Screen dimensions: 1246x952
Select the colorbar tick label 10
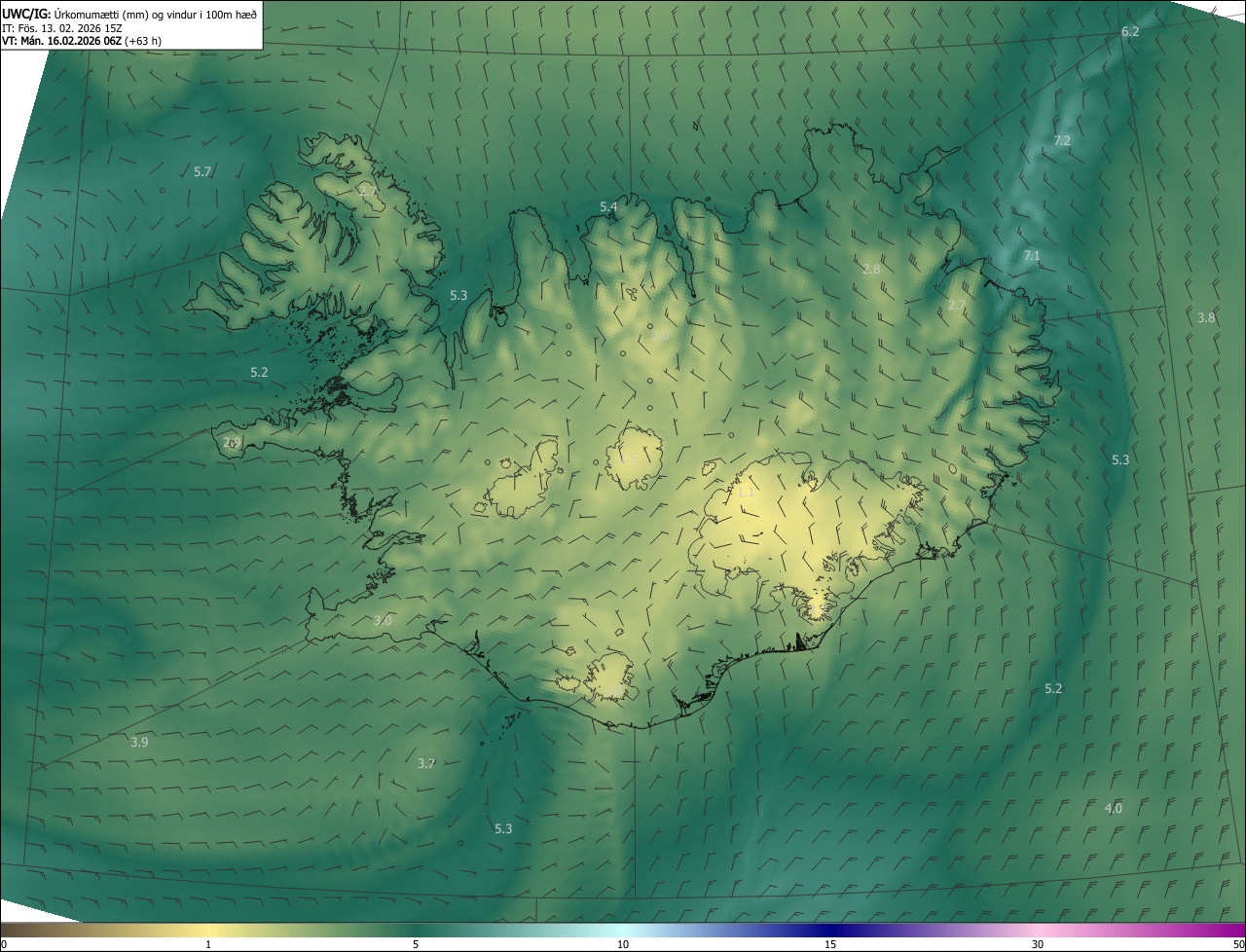[x=623, y=945]
